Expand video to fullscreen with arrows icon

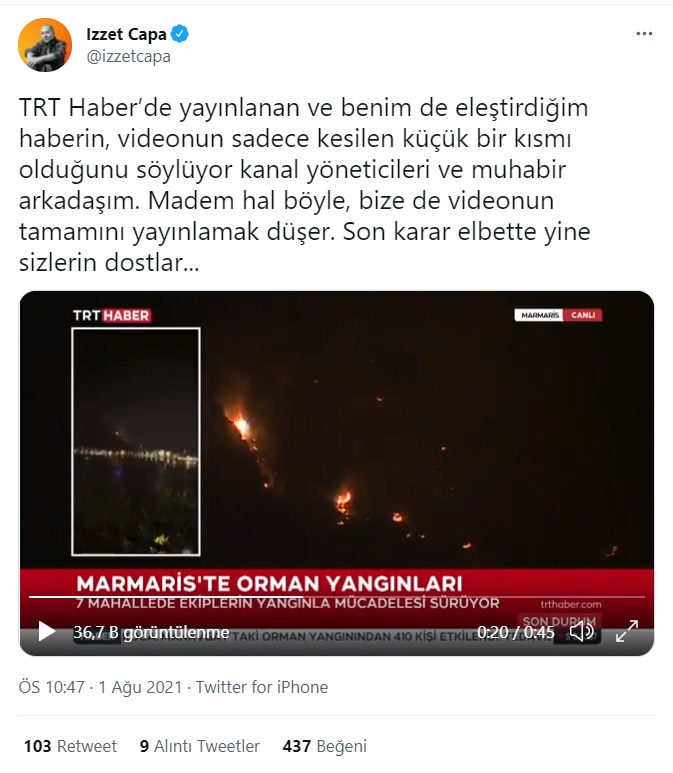click(627, 632)
